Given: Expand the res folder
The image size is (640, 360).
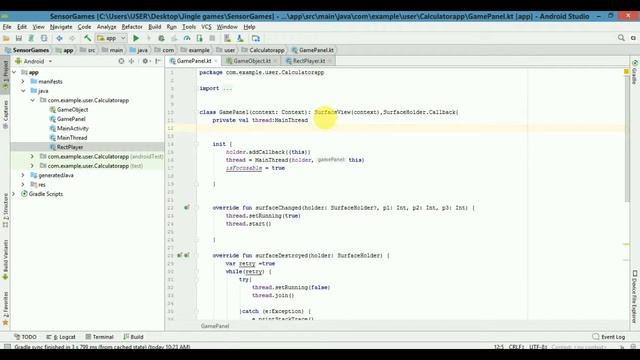Looking at the screenshot, I should (23, 184).
